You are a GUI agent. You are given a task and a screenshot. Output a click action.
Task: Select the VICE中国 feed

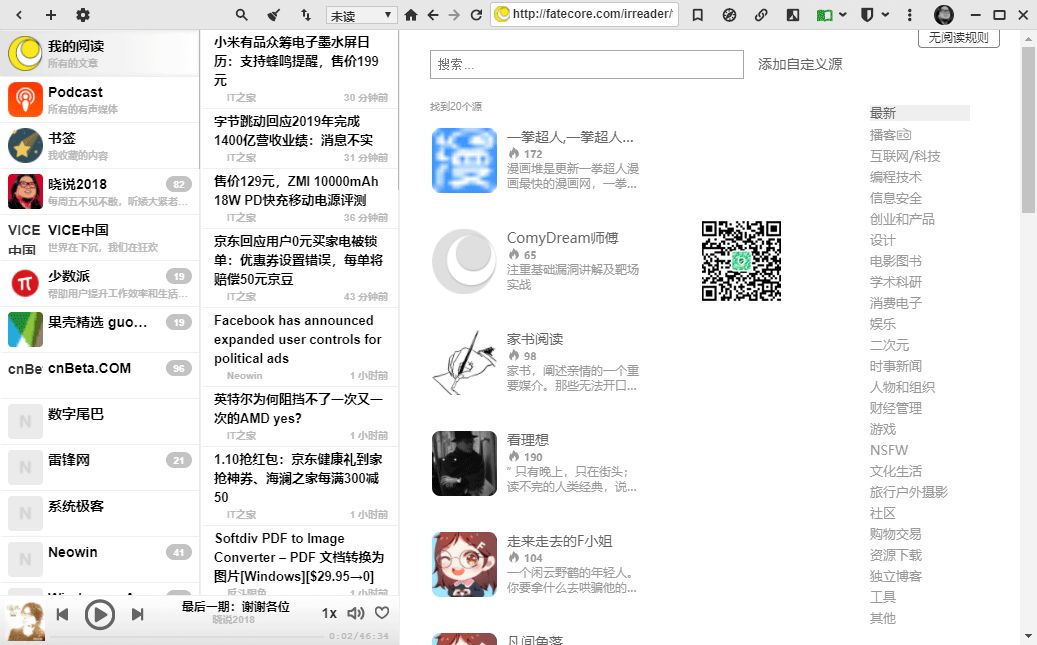[99, 237]
